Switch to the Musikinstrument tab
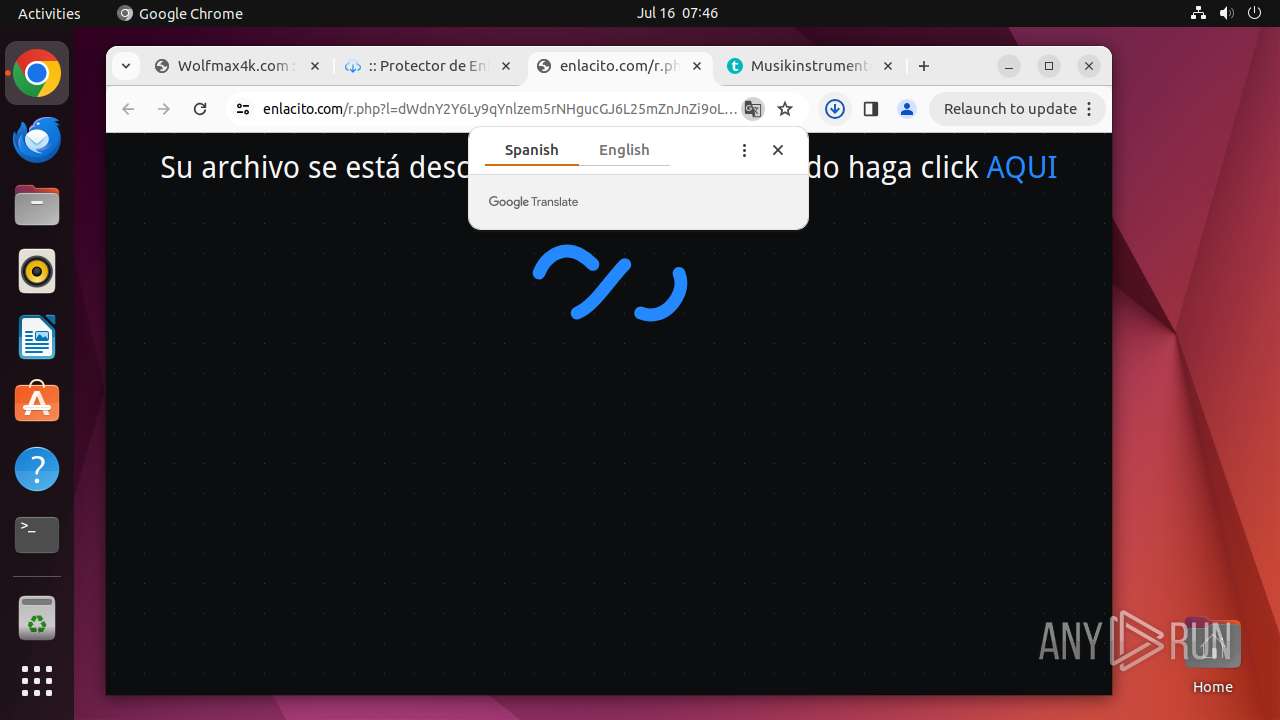The width and height of the screenshot is (1280, 720). [808, 66]
